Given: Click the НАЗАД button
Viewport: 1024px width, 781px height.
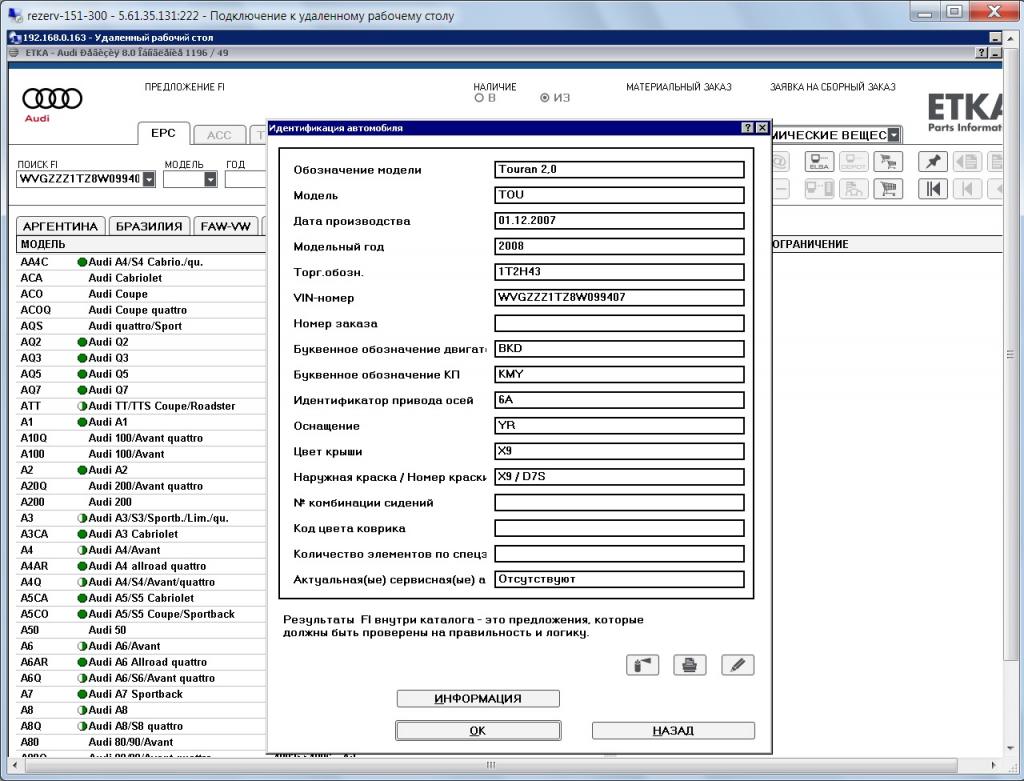Looking at the screenshot, I should tap(673, 731).
